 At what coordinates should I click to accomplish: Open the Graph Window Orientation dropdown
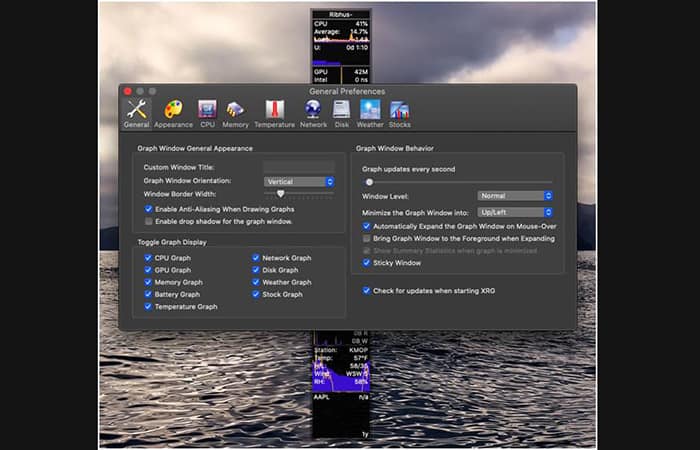(299, 181)
